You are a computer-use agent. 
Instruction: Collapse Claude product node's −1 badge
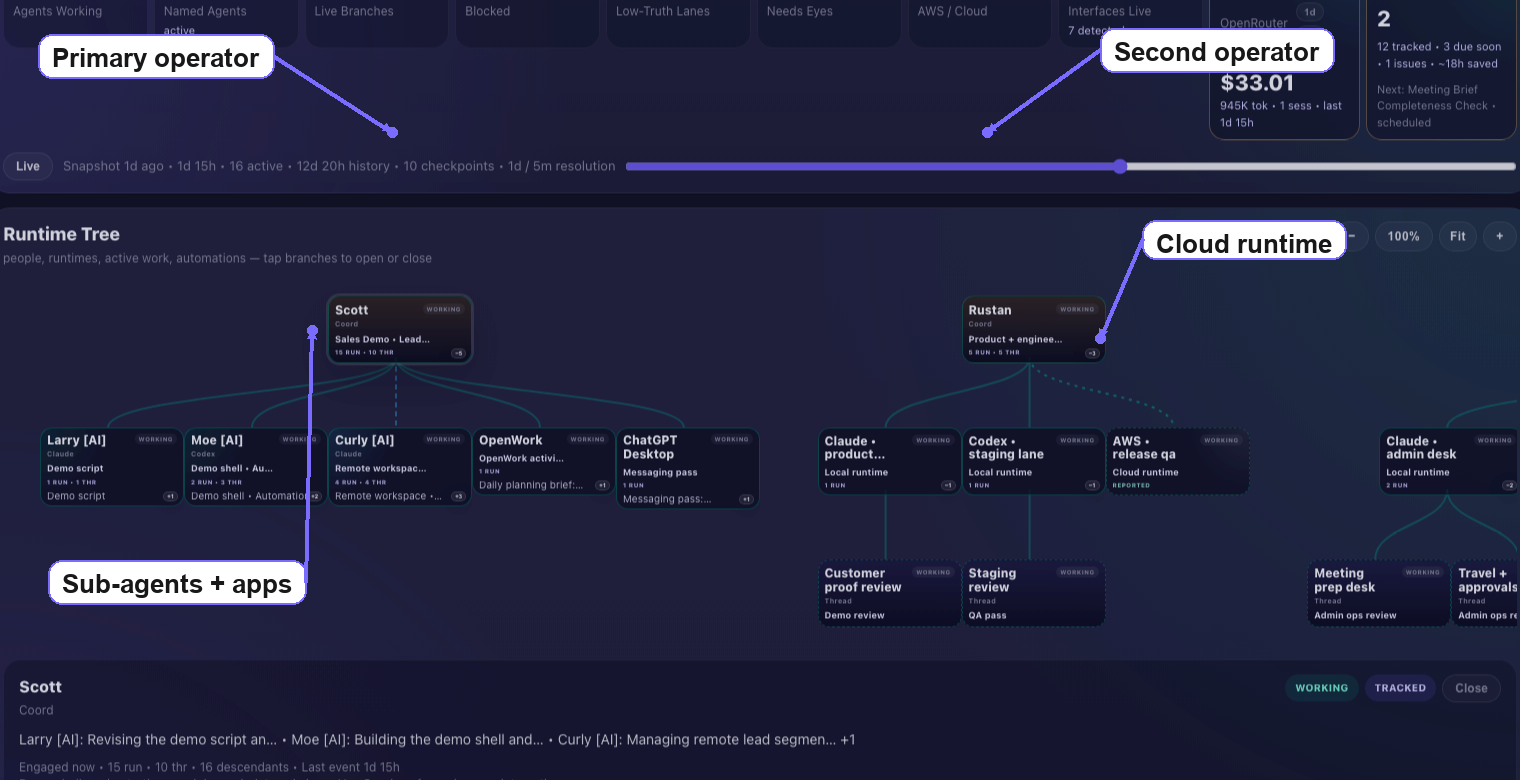[x=948, y=486]
